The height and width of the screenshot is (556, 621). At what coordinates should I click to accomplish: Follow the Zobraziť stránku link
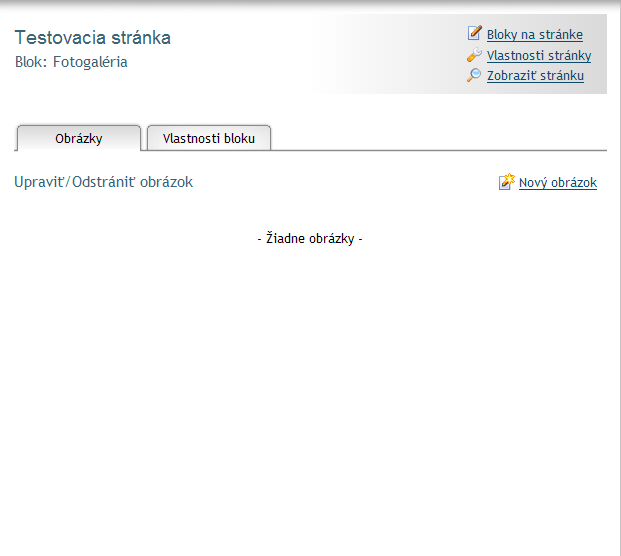click(535, 76)
